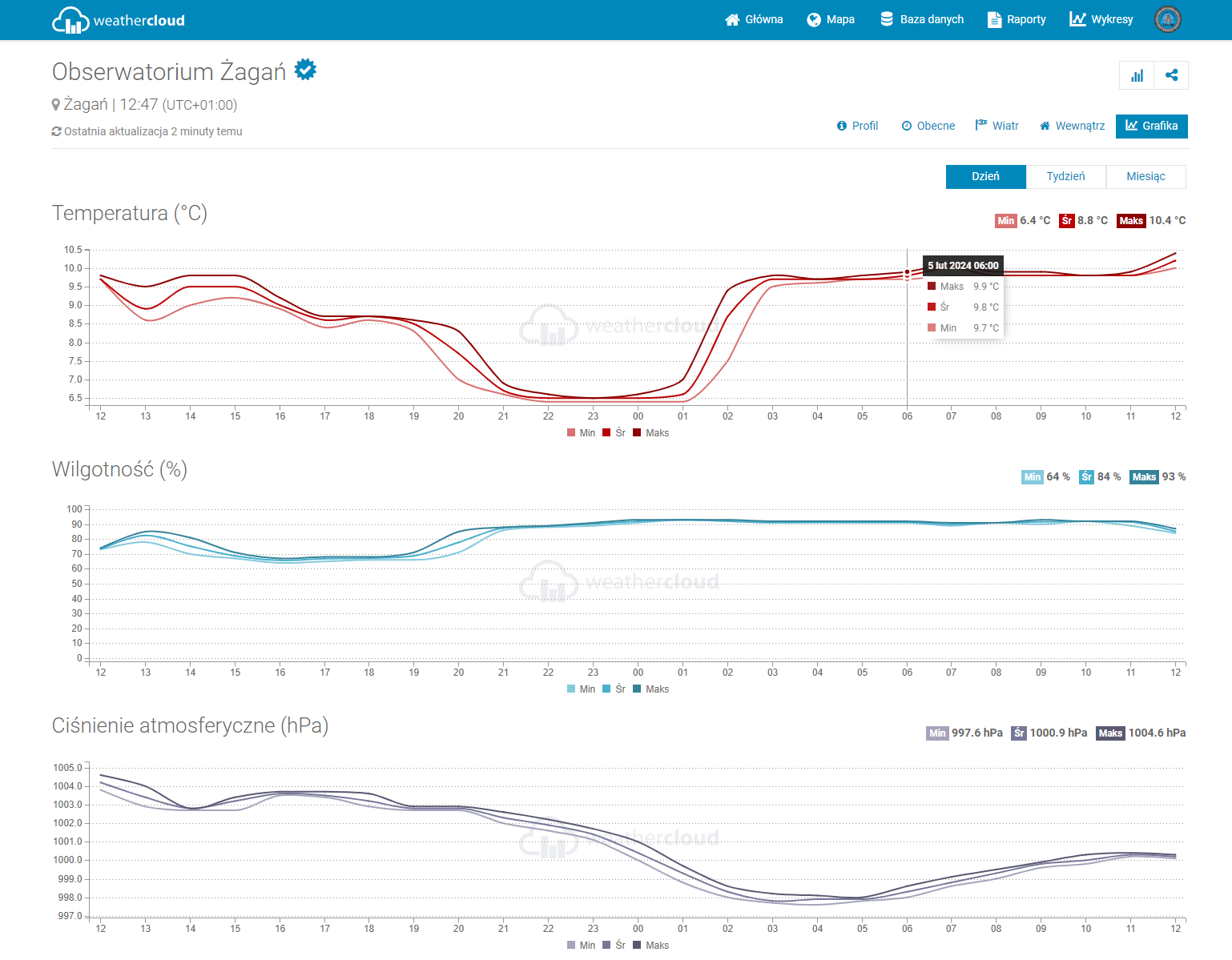The image size is (1232, 960).
Task: Open the user profile avatar
Action: 1167,19
